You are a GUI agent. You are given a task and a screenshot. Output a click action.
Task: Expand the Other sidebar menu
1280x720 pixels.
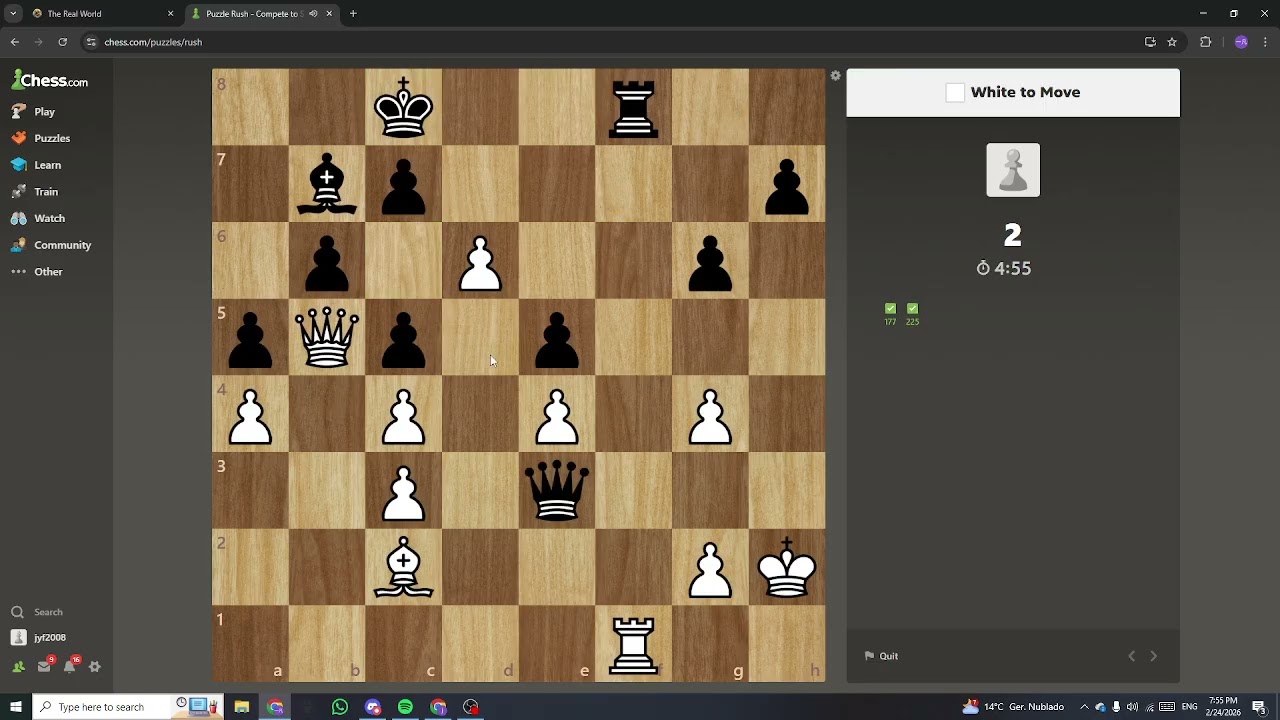pyautogui.click(x=37, y=272)
